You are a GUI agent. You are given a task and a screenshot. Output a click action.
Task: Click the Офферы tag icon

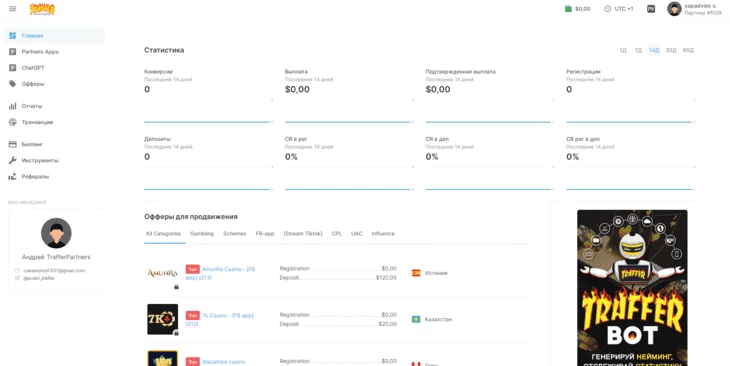13,84
